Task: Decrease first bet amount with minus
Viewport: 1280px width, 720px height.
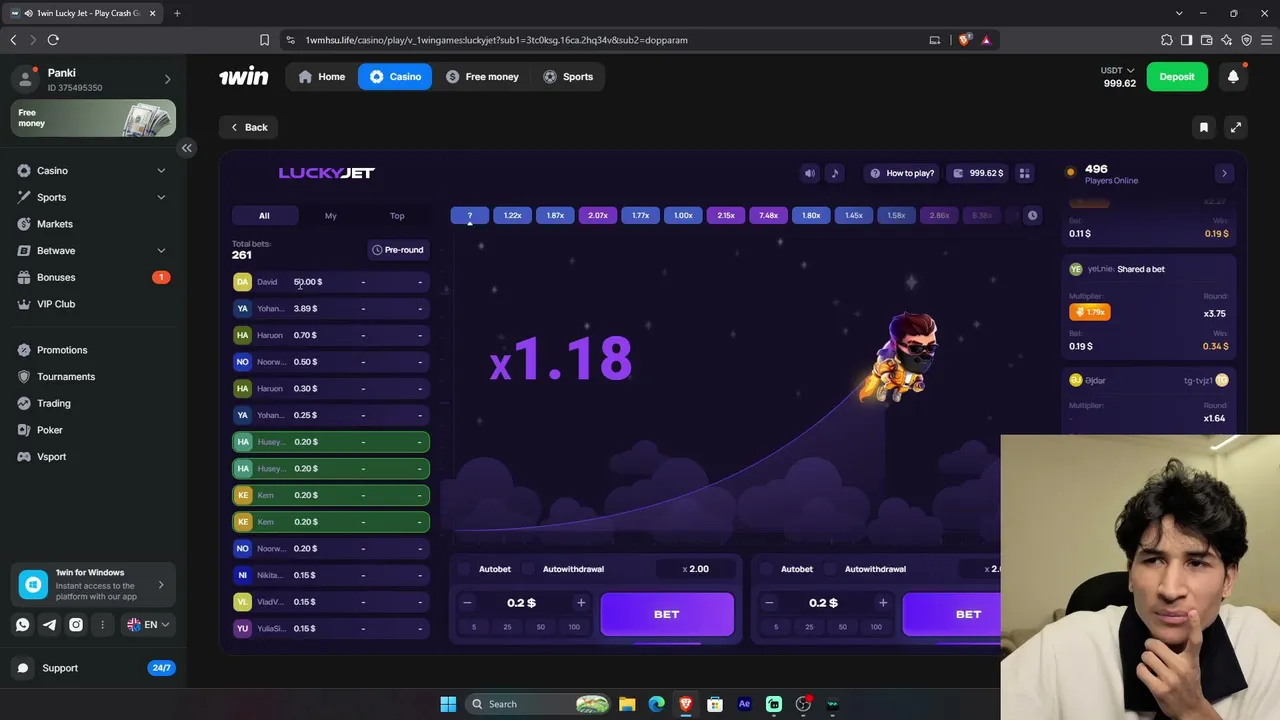Action: tap(467, 603)
